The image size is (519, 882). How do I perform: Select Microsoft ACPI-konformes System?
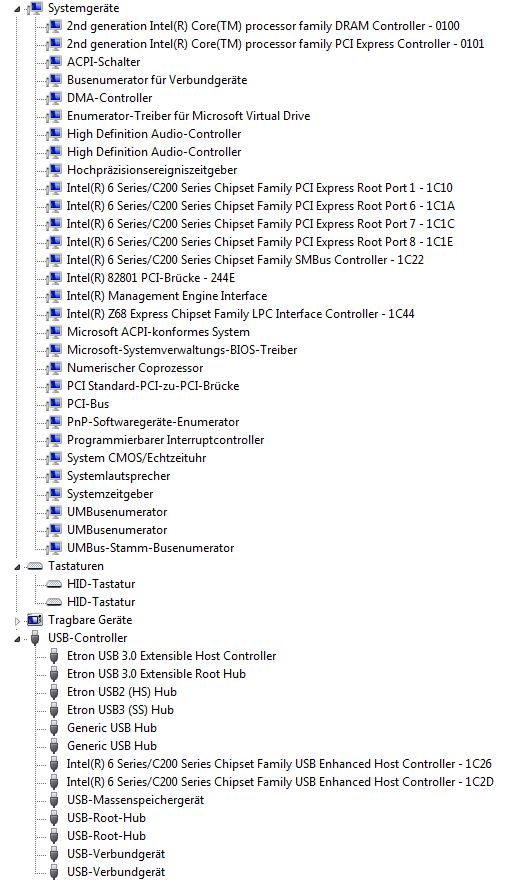pos(158,332)
